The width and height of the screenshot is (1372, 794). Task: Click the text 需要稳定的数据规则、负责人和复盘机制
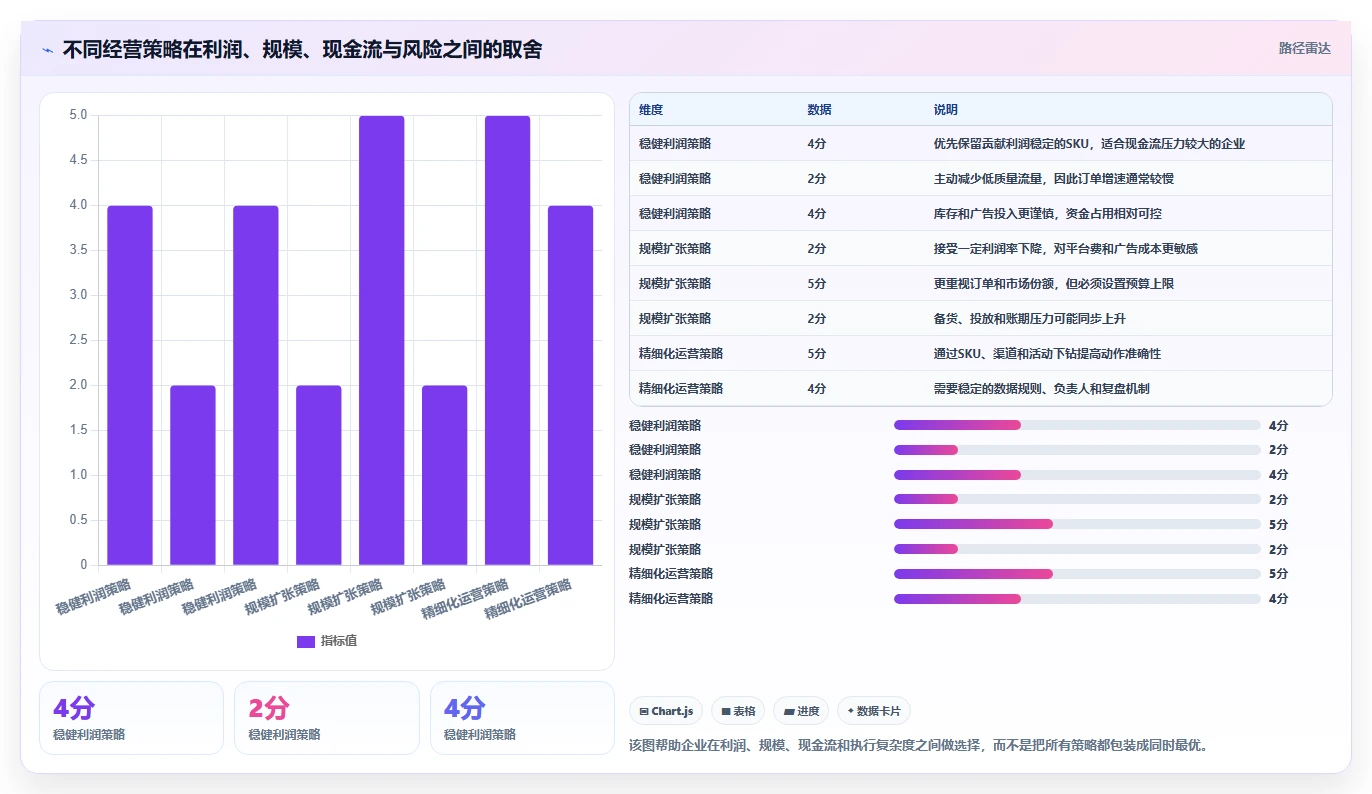(x=1041, y=389)
